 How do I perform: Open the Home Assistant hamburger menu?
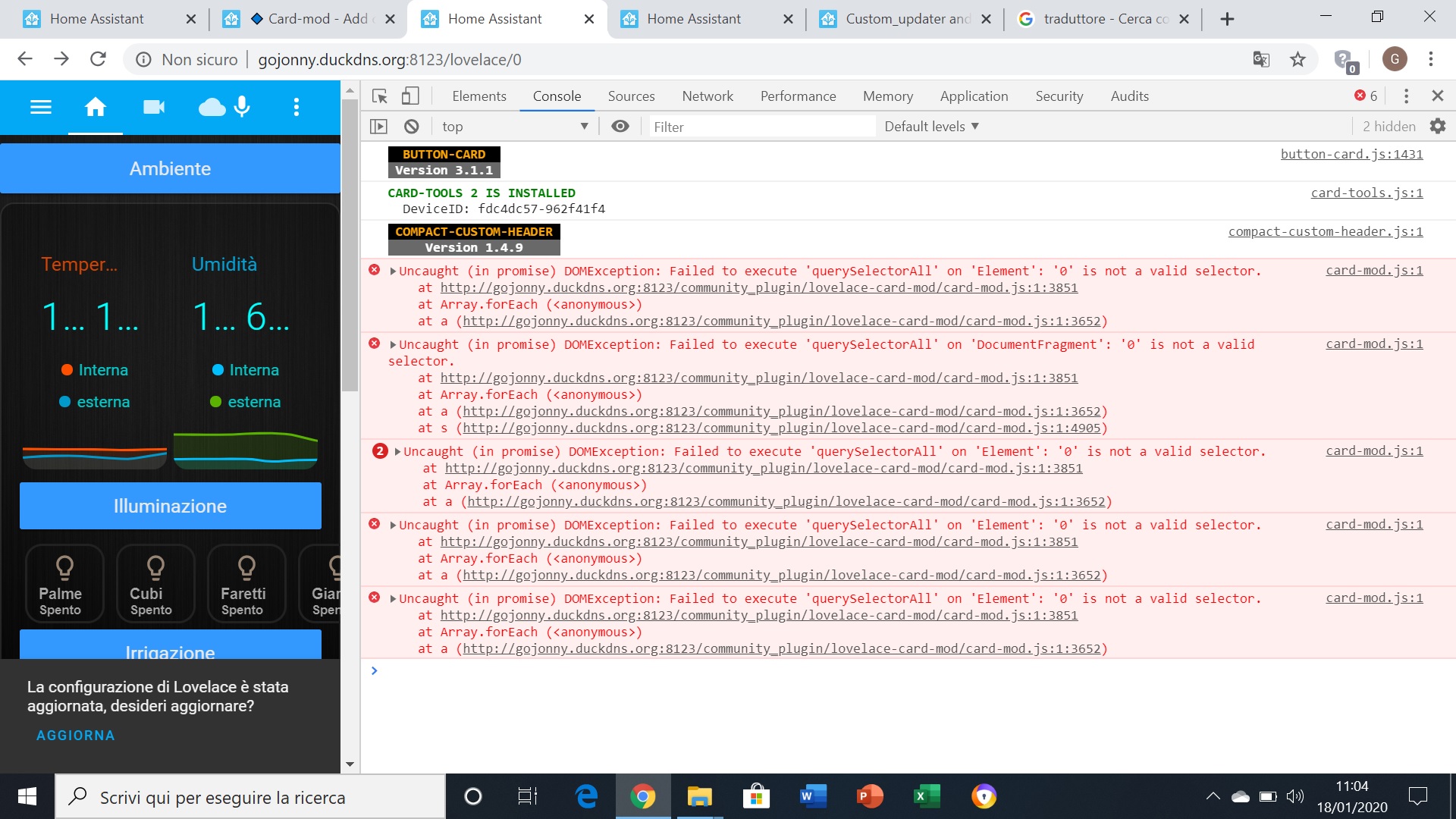pyautogui.click(x=41, y=107)
